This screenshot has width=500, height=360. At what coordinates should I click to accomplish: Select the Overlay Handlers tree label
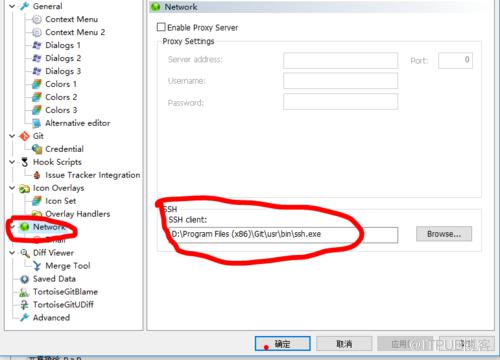pyautogui.click(x=78, y=214)
